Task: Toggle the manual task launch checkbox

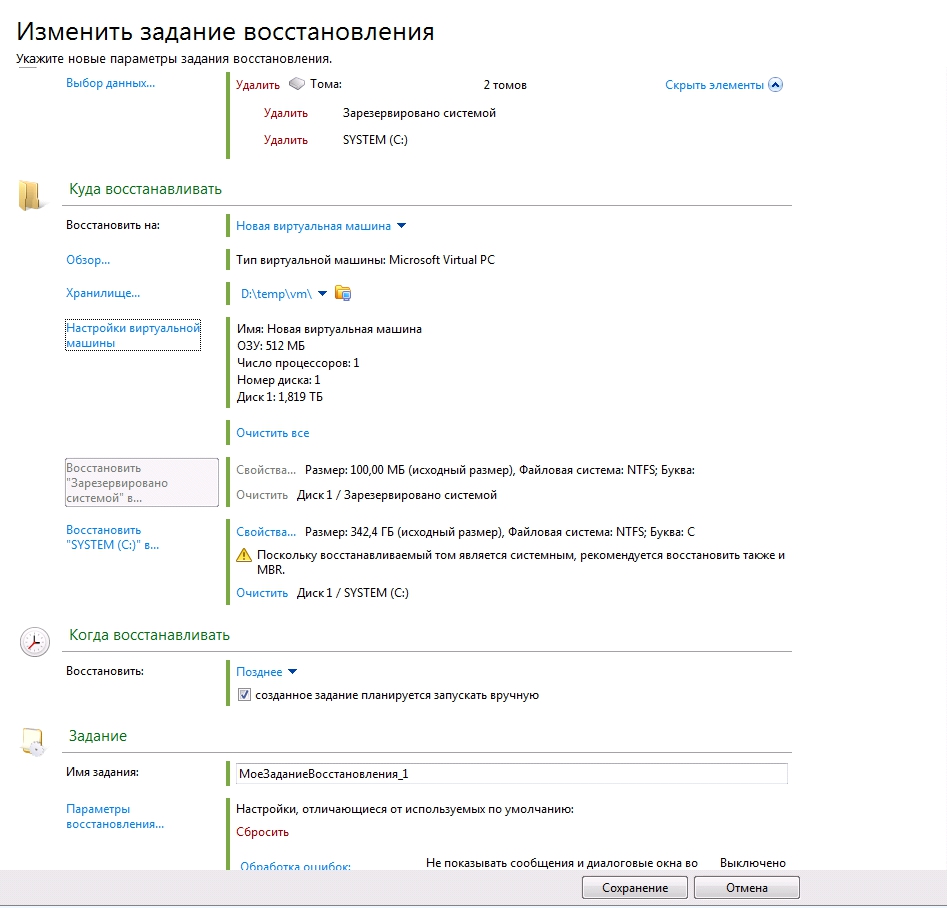Action: click(244, 695)
